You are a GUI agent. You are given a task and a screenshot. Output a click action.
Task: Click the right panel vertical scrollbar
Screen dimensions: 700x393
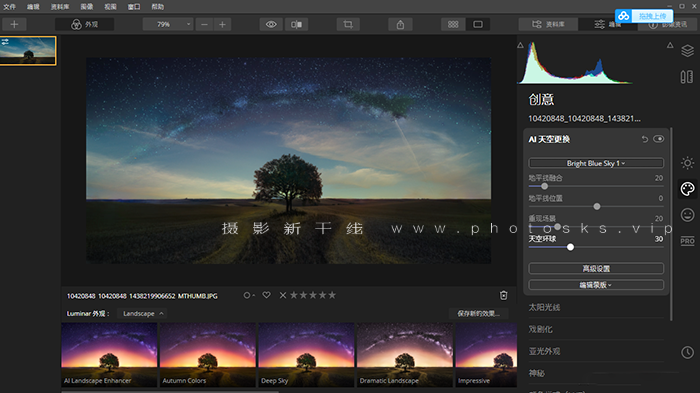[671, 223]
